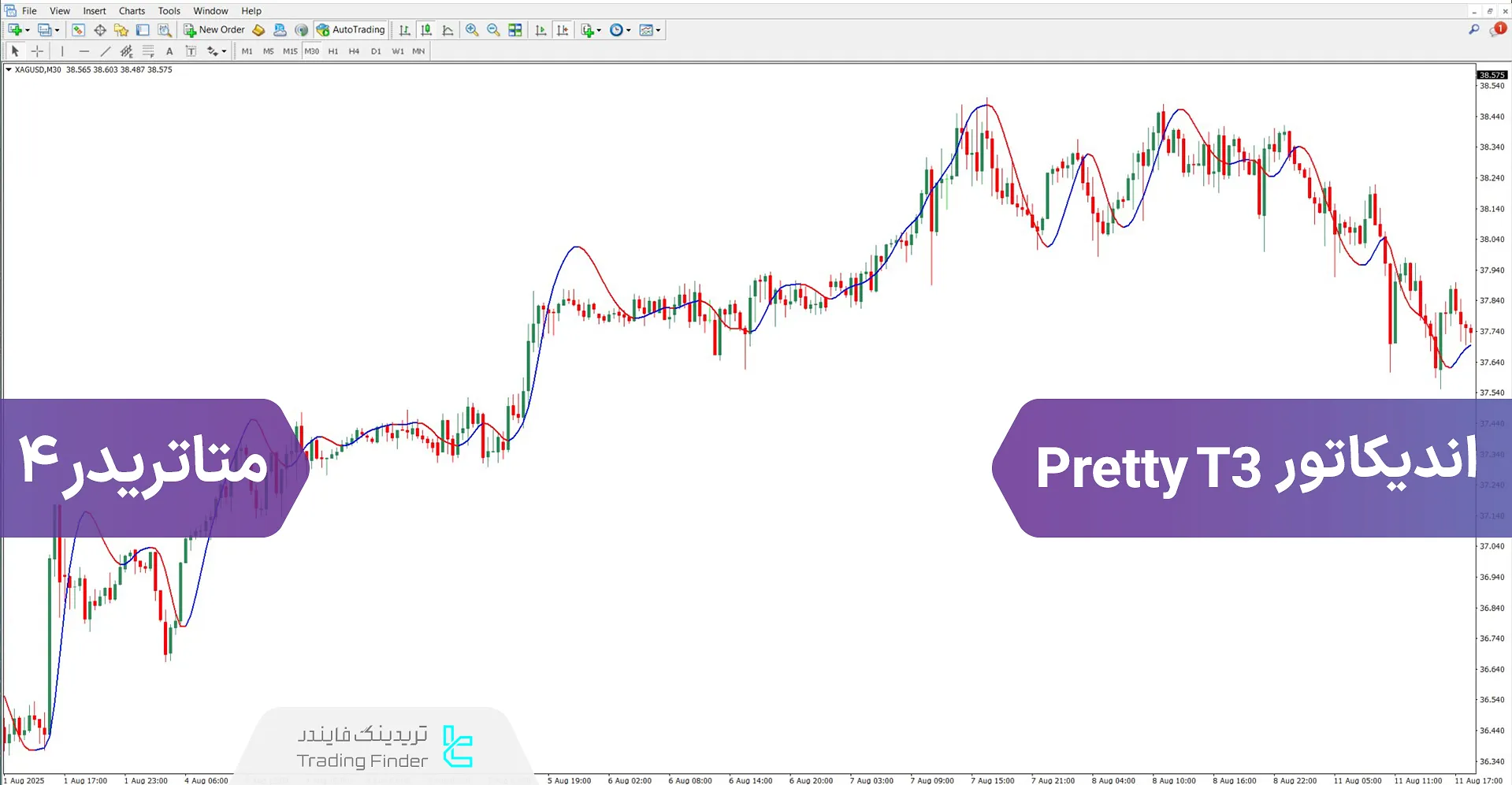Zoom in on the chart

pos(472,30)
